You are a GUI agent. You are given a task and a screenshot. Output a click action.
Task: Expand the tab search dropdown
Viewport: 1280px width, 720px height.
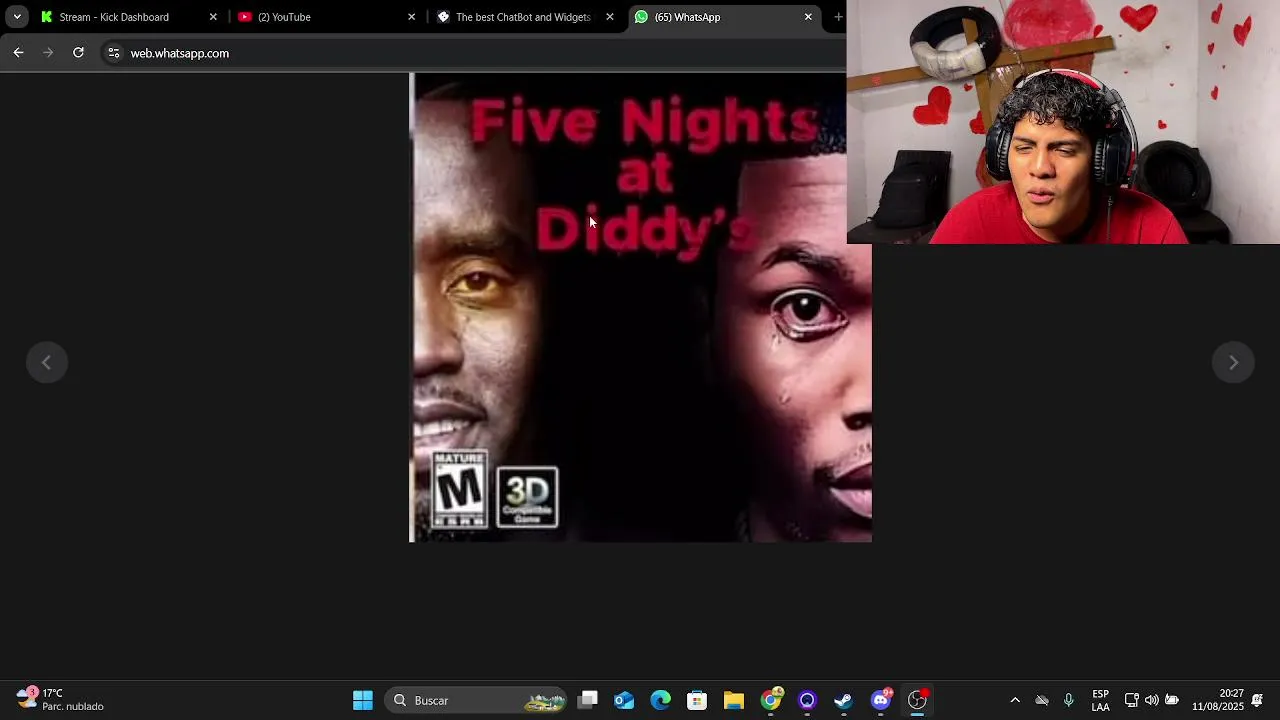(x=17, y=17)
